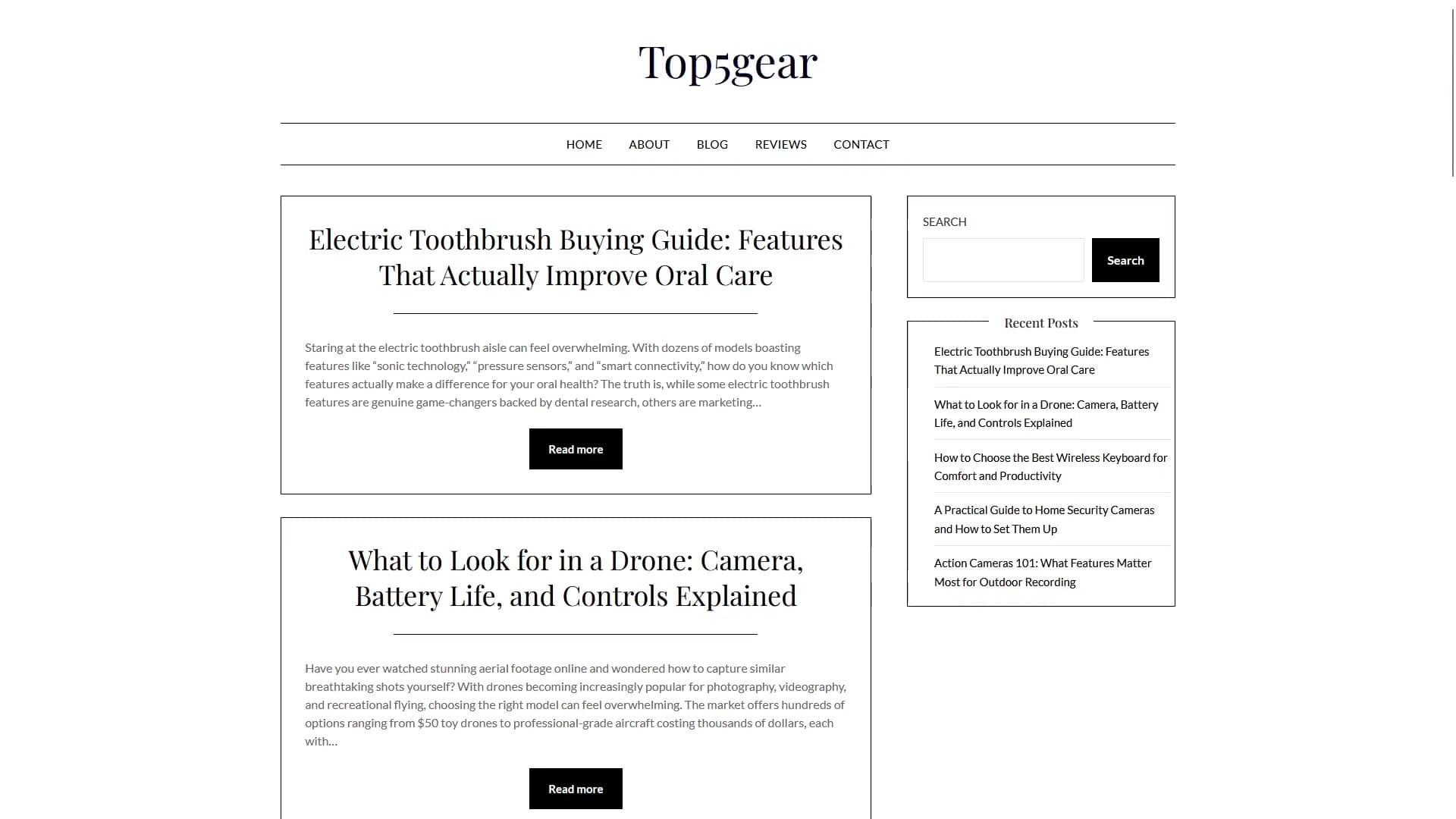Read more of the Drone article

click(576, 789)
